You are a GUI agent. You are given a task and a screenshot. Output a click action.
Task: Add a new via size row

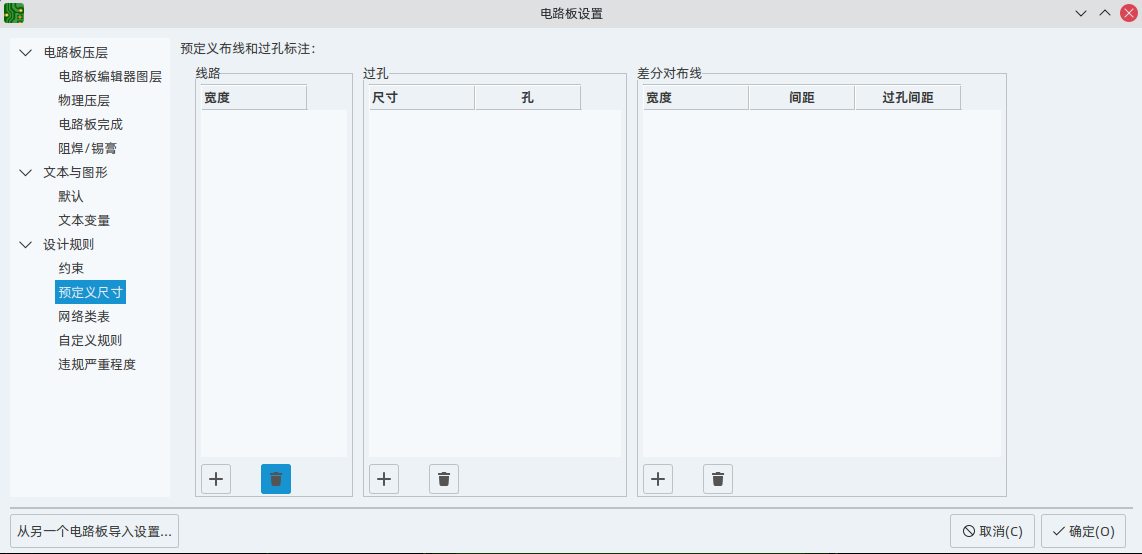point(384,479)
